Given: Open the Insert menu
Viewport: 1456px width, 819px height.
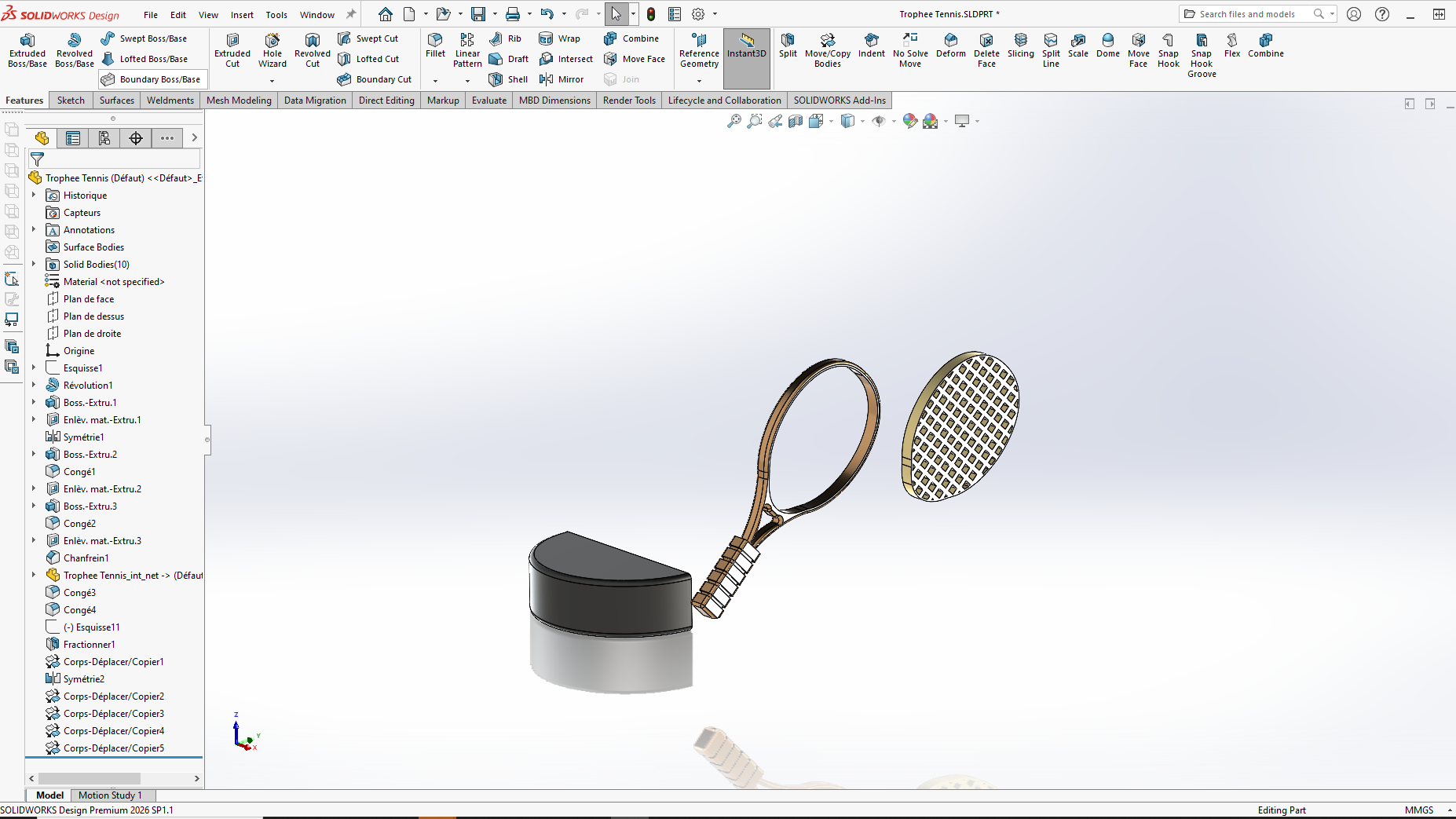Looking at the screenshot, I should point(242,15).
